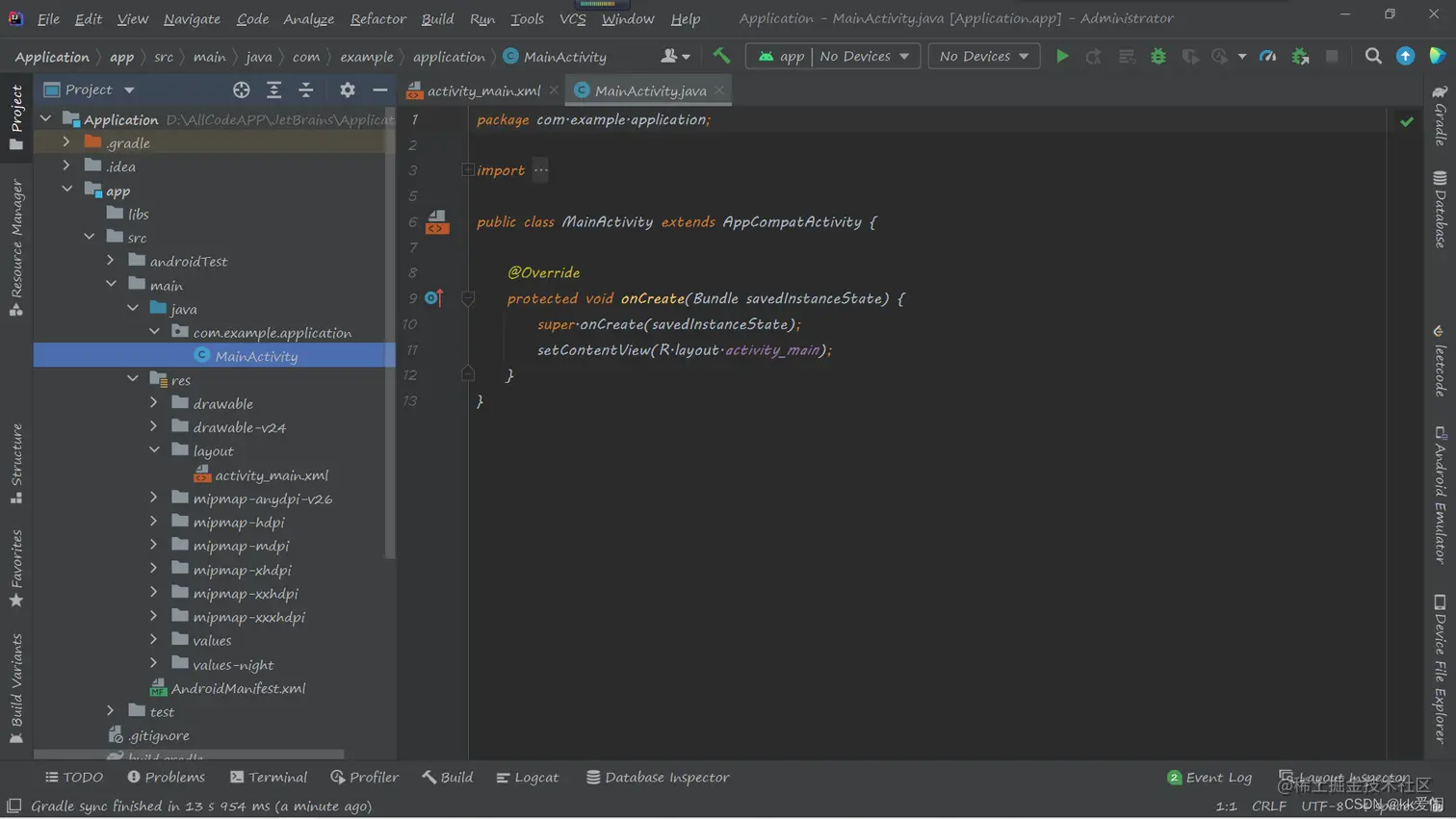Open Resource Manager side panel

tap(16, 247)
